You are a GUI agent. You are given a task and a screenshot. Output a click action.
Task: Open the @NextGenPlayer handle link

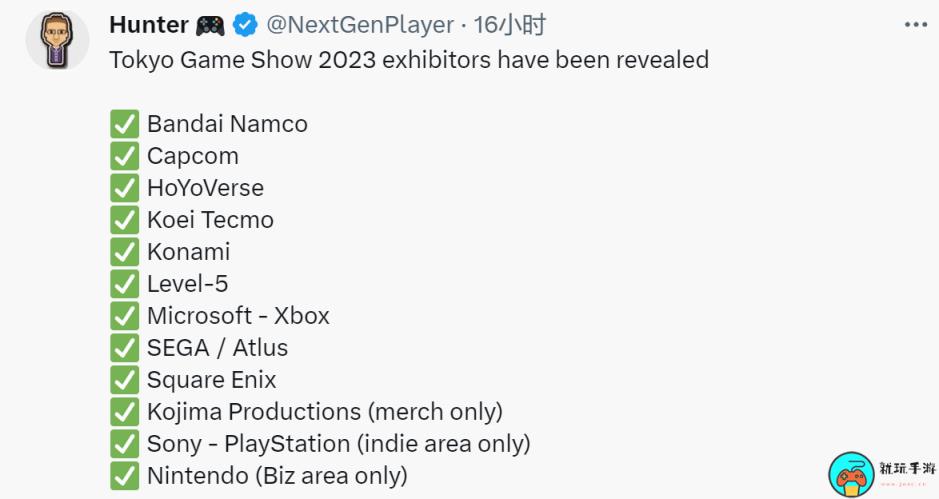[360, 25]
